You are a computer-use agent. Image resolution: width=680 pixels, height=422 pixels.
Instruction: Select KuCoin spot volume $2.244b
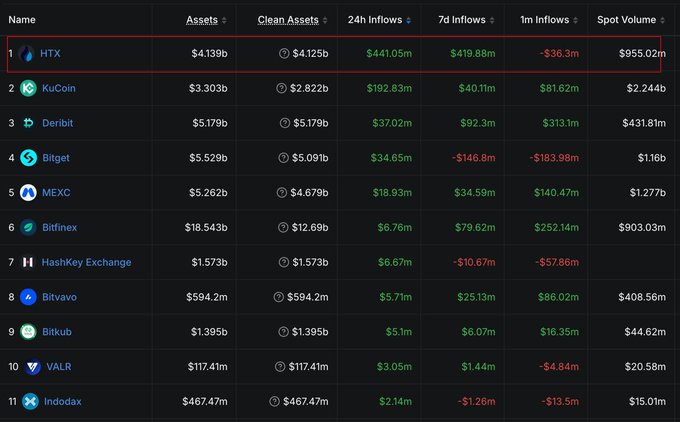tap(646, 88)
